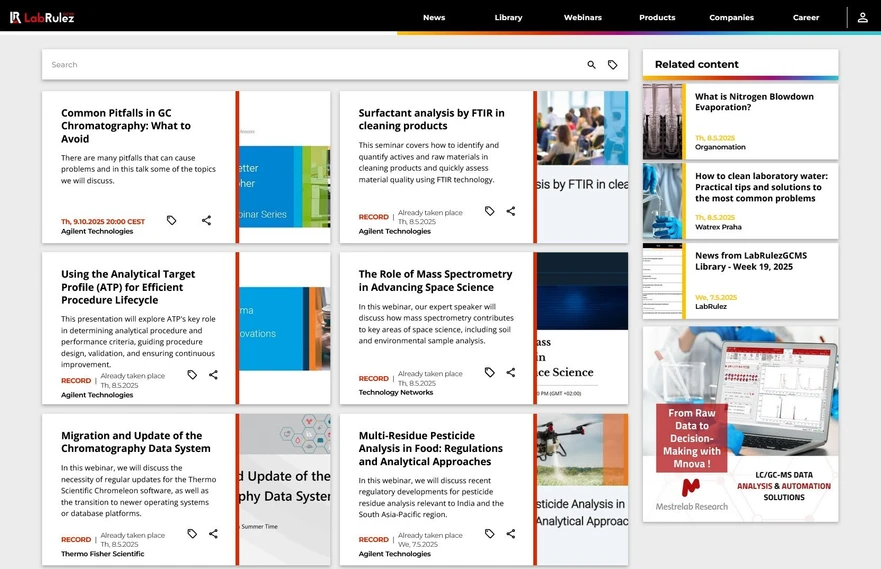The height and width of the screenshot is (569, 881).
Task: Tag icon on Surfactant analysis by FTIR card
Action: 489,211
